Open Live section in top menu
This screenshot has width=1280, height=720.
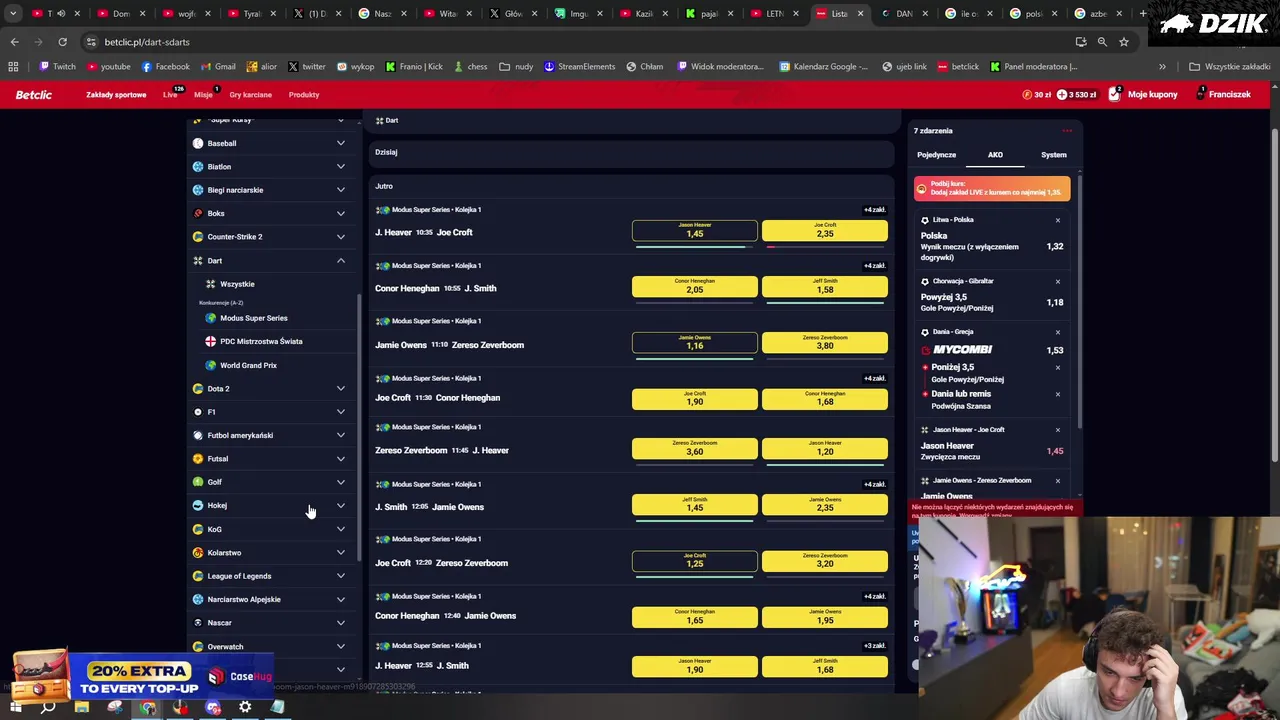point(170,95)
